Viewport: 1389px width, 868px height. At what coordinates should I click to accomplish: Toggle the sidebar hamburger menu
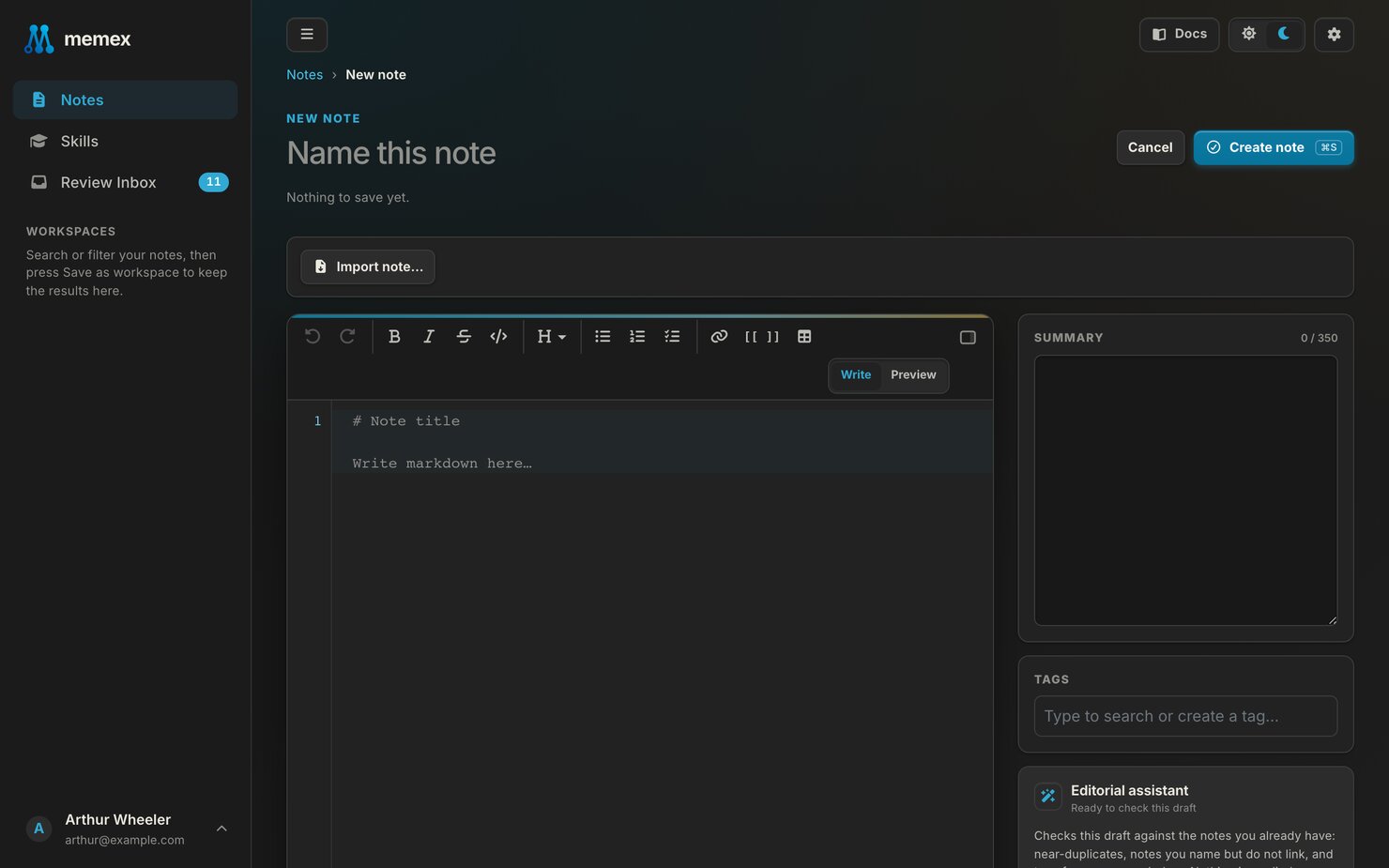pyautogui.click(x=307, y=34)
